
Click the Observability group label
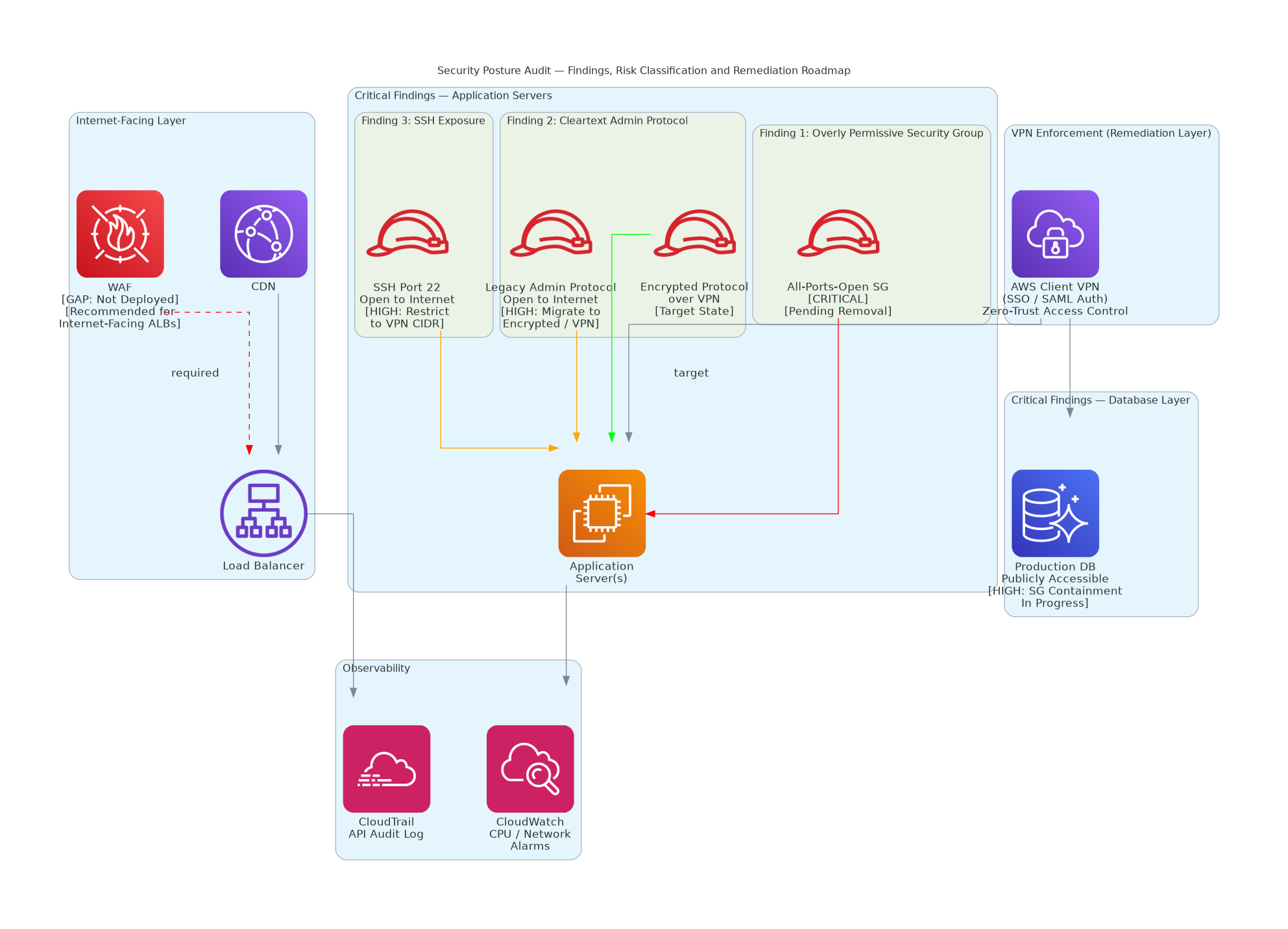(376, 668)
